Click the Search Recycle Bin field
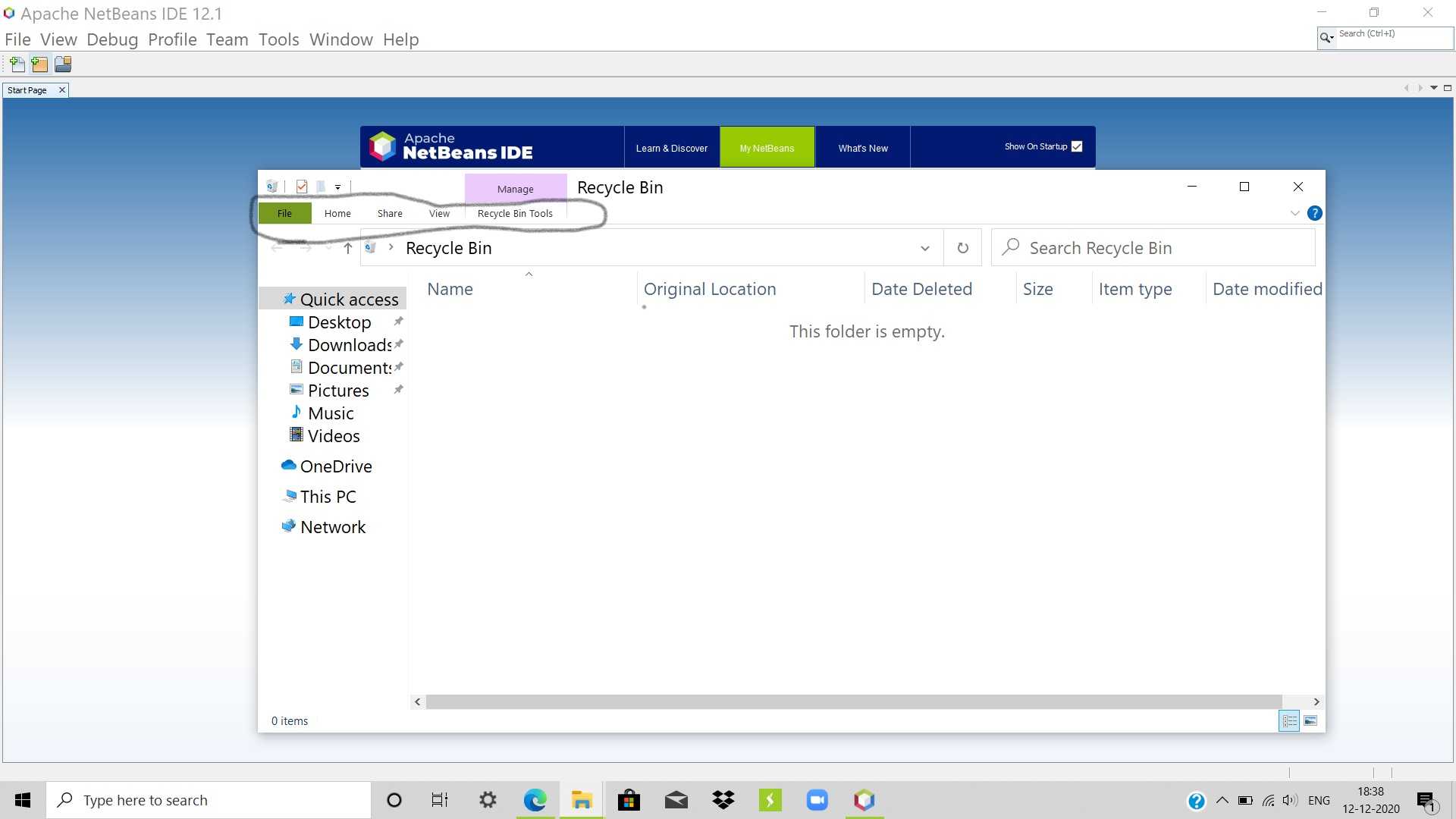Viewport: 1456px width, 819px height. [x=1153, y=248]
